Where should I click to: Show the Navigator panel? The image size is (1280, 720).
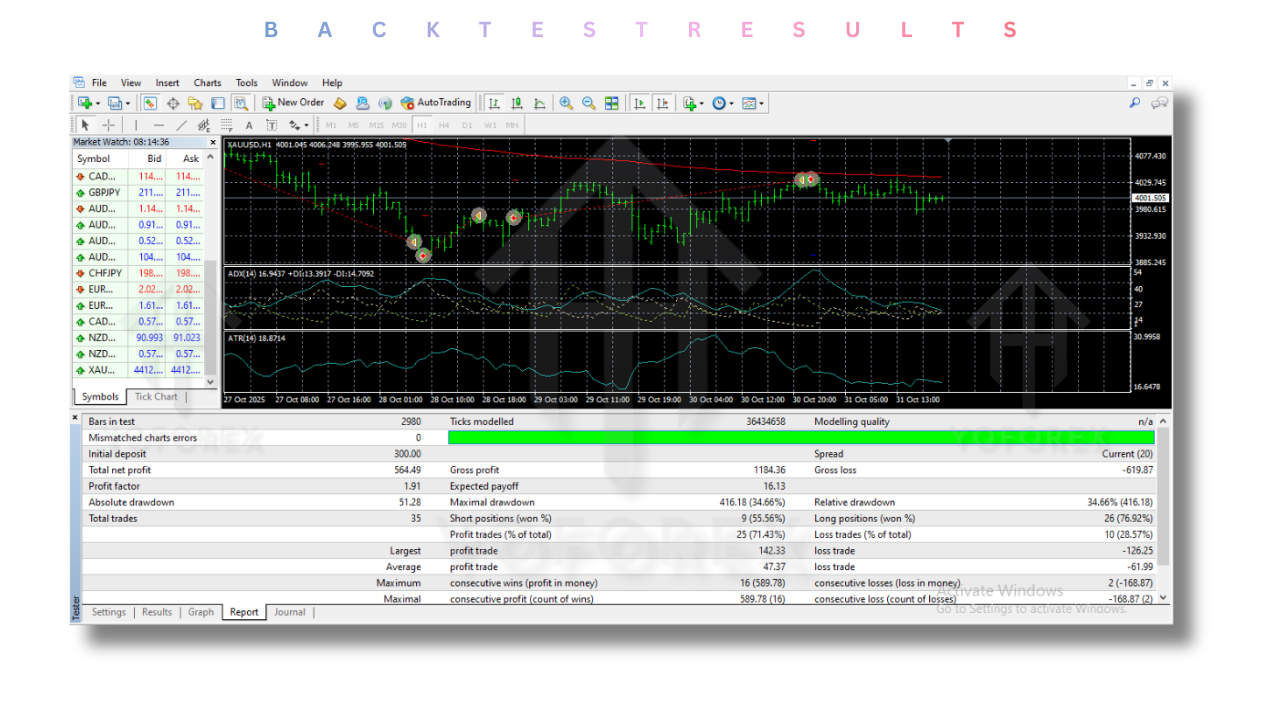(195, 103)
